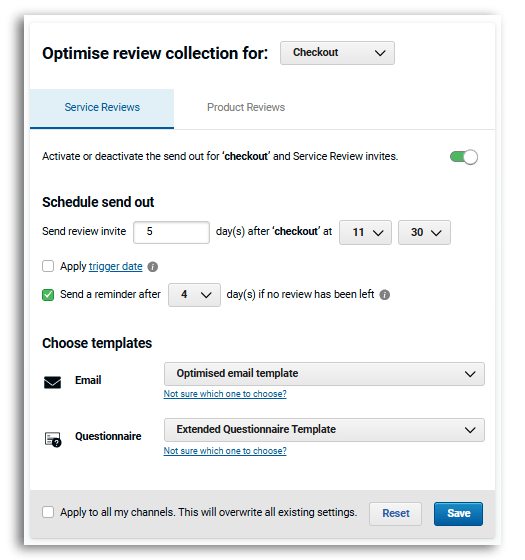Viewport: 525px width, 560px height.
Task: Click the Reset button
Action: coord(395,514)
